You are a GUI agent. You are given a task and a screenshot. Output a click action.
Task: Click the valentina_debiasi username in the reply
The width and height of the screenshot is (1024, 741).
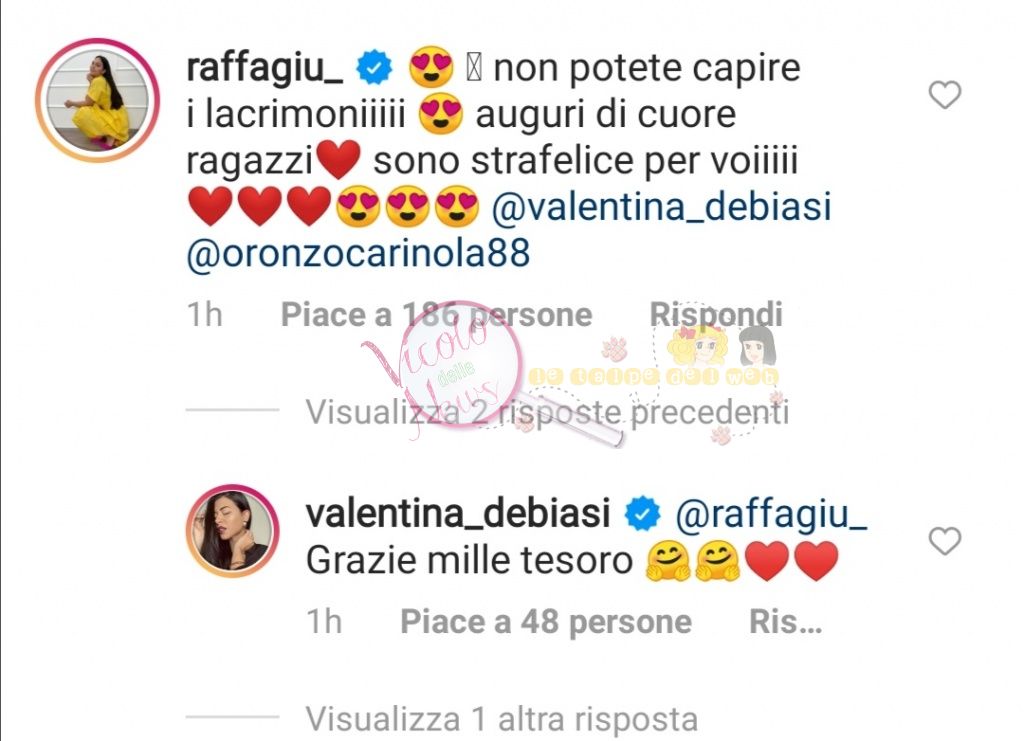point(458,513)
